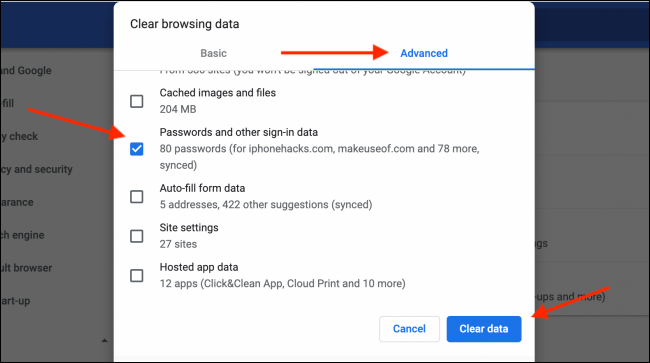650x363 pixels.
Task: Click the Cancel button
Action: pyautogui.click(x=409, y=329)
